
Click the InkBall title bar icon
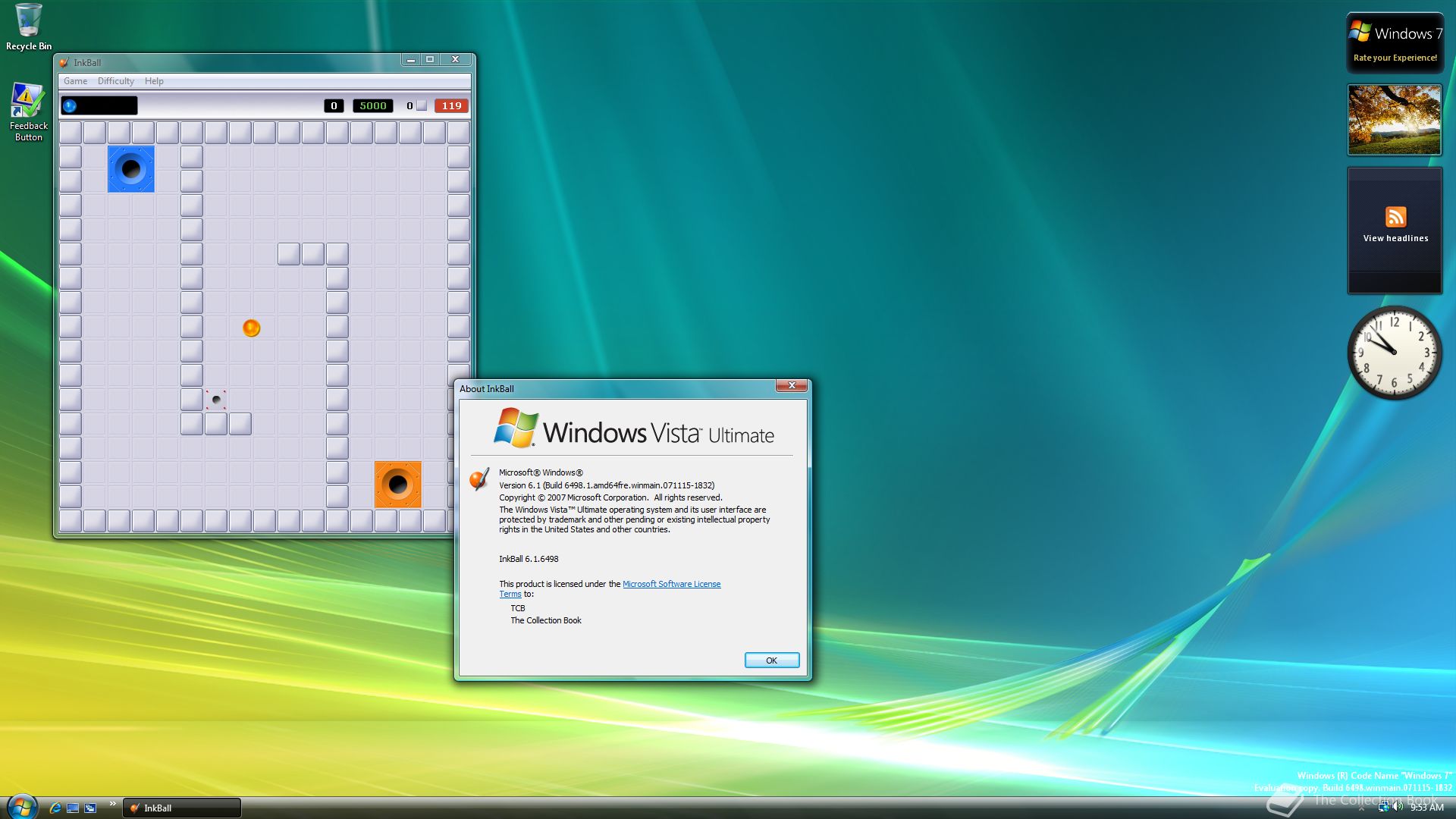click(64, 62)
